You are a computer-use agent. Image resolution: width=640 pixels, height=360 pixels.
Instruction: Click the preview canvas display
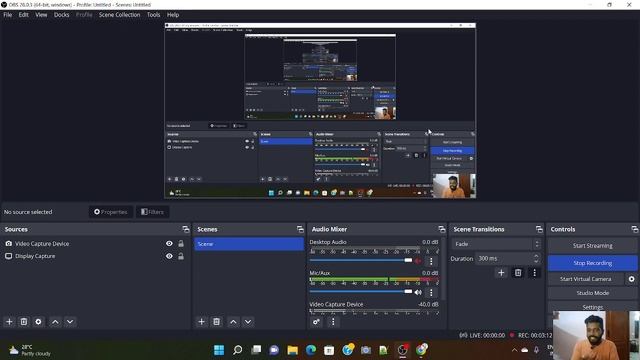click(320, 111)
